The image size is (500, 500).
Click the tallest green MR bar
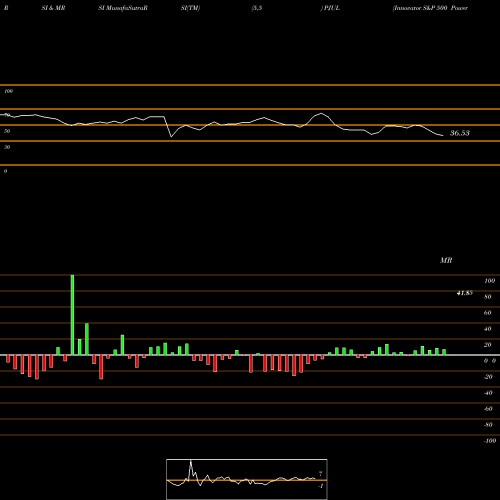pyautogui.click(x=72, y=315)
